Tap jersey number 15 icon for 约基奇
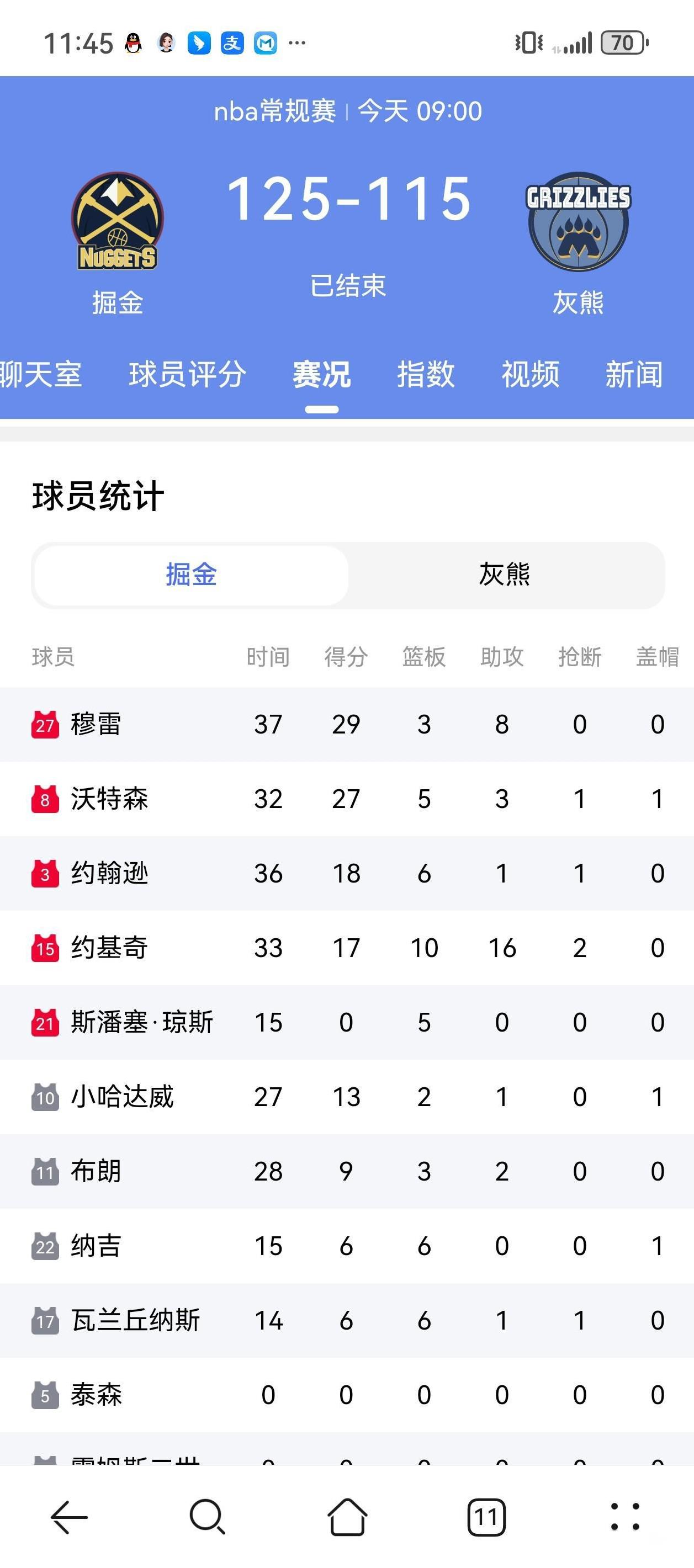This screenshot has width=694, height=1568. pos(45,948)
